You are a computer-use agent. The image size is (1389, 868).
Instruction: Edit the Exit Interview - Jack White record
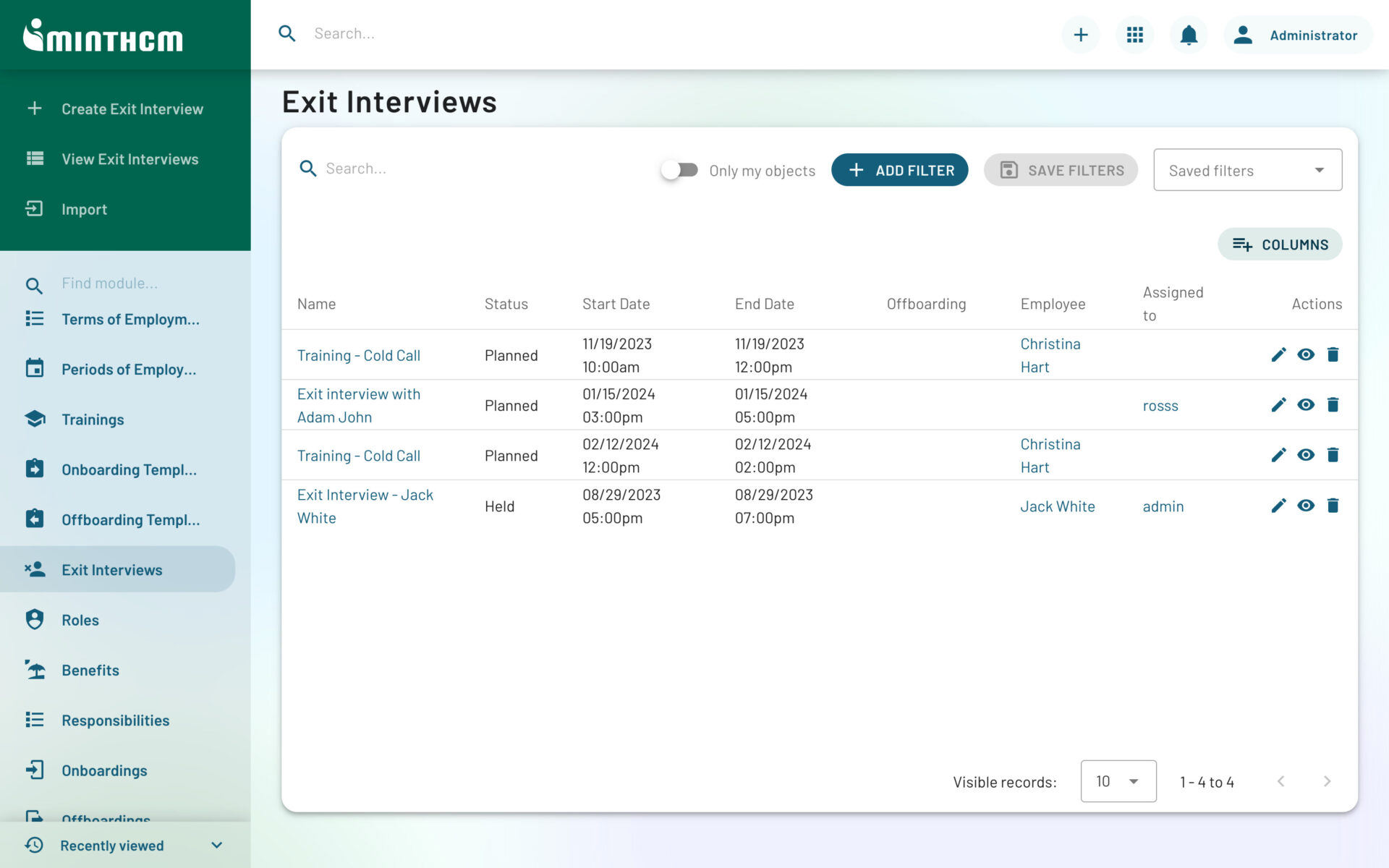[1279, 506]
